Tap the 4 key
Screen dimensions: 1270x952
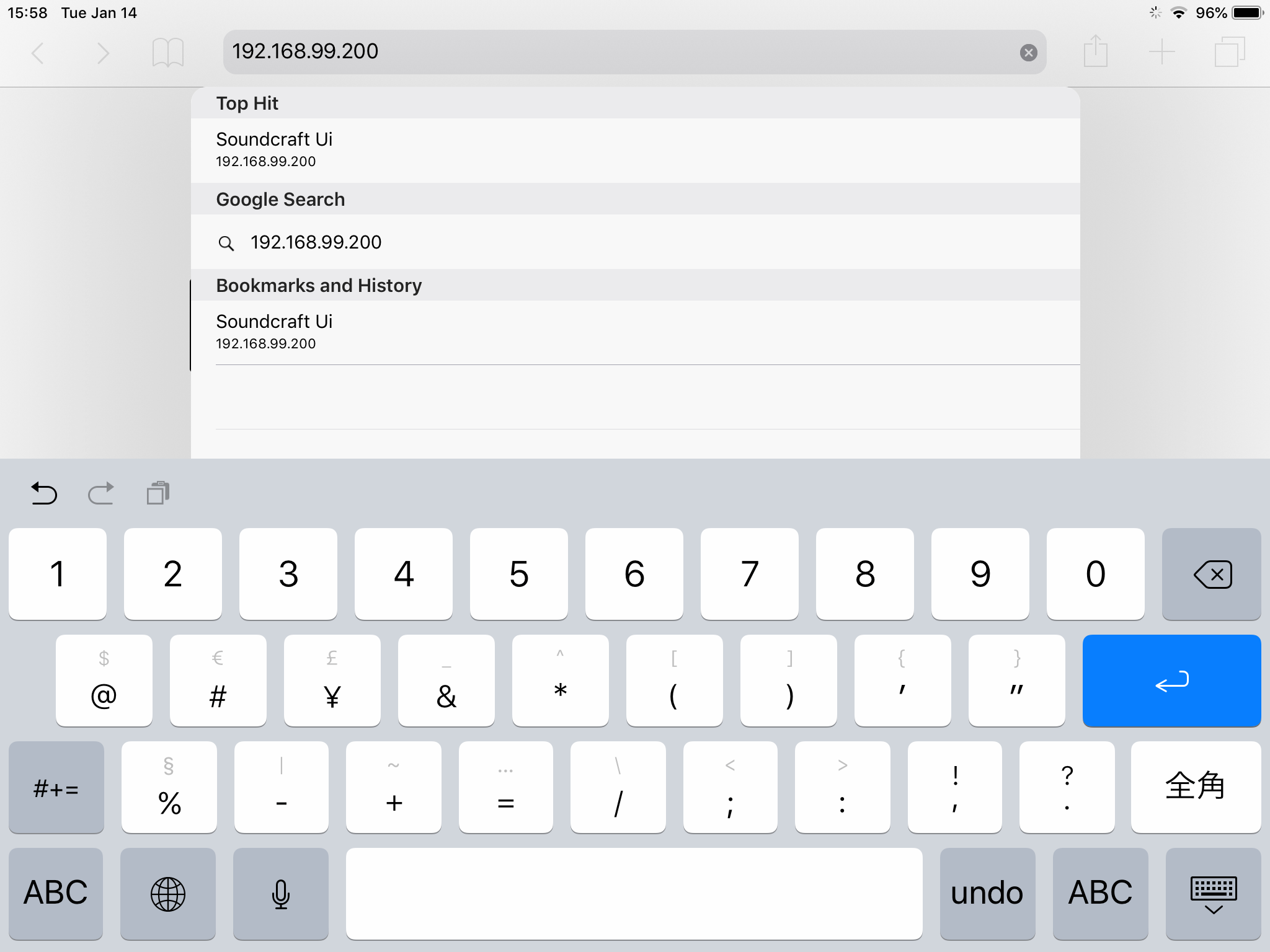tap(404, 574)
